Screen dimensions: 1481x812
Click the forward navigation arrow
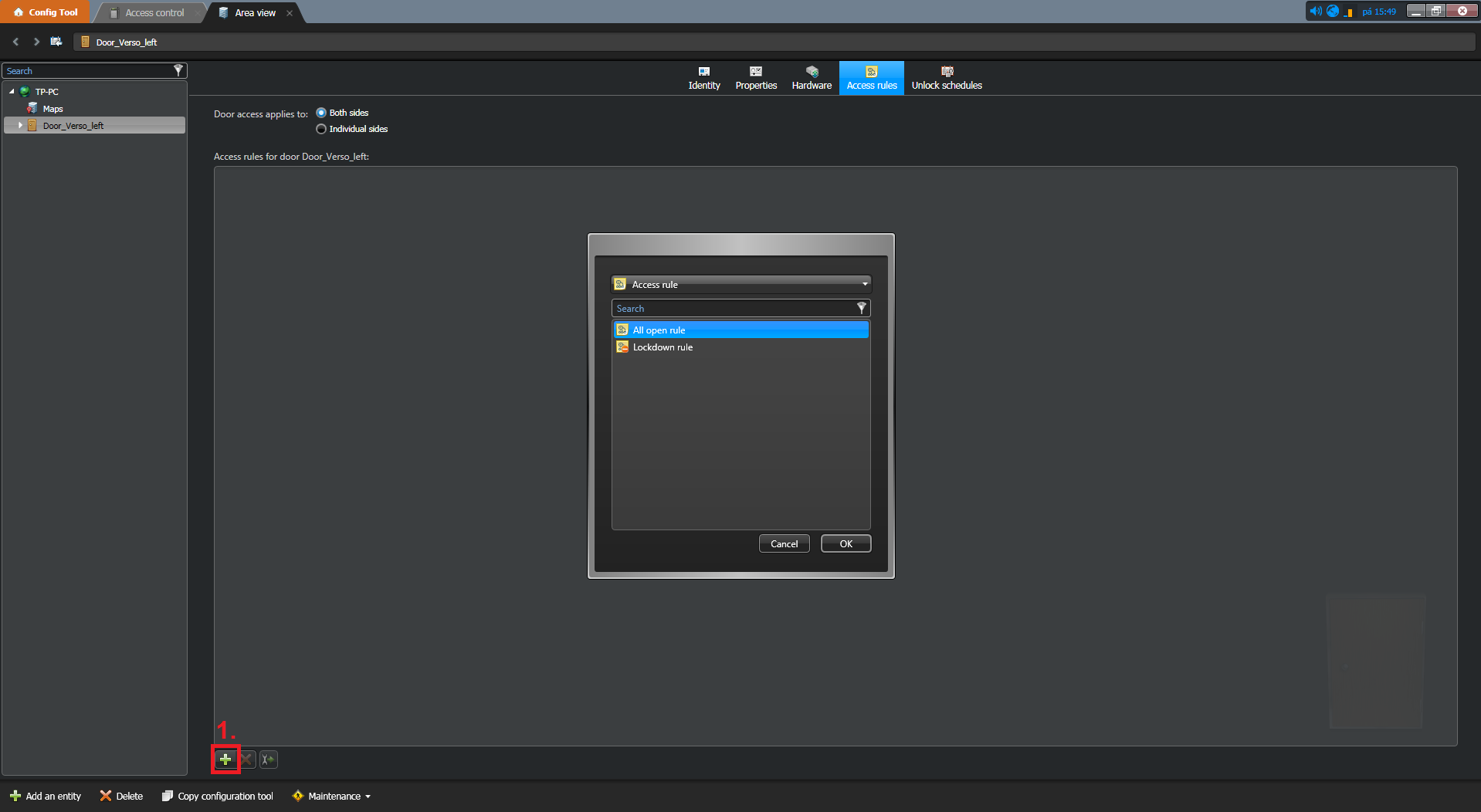pos(36,42)
